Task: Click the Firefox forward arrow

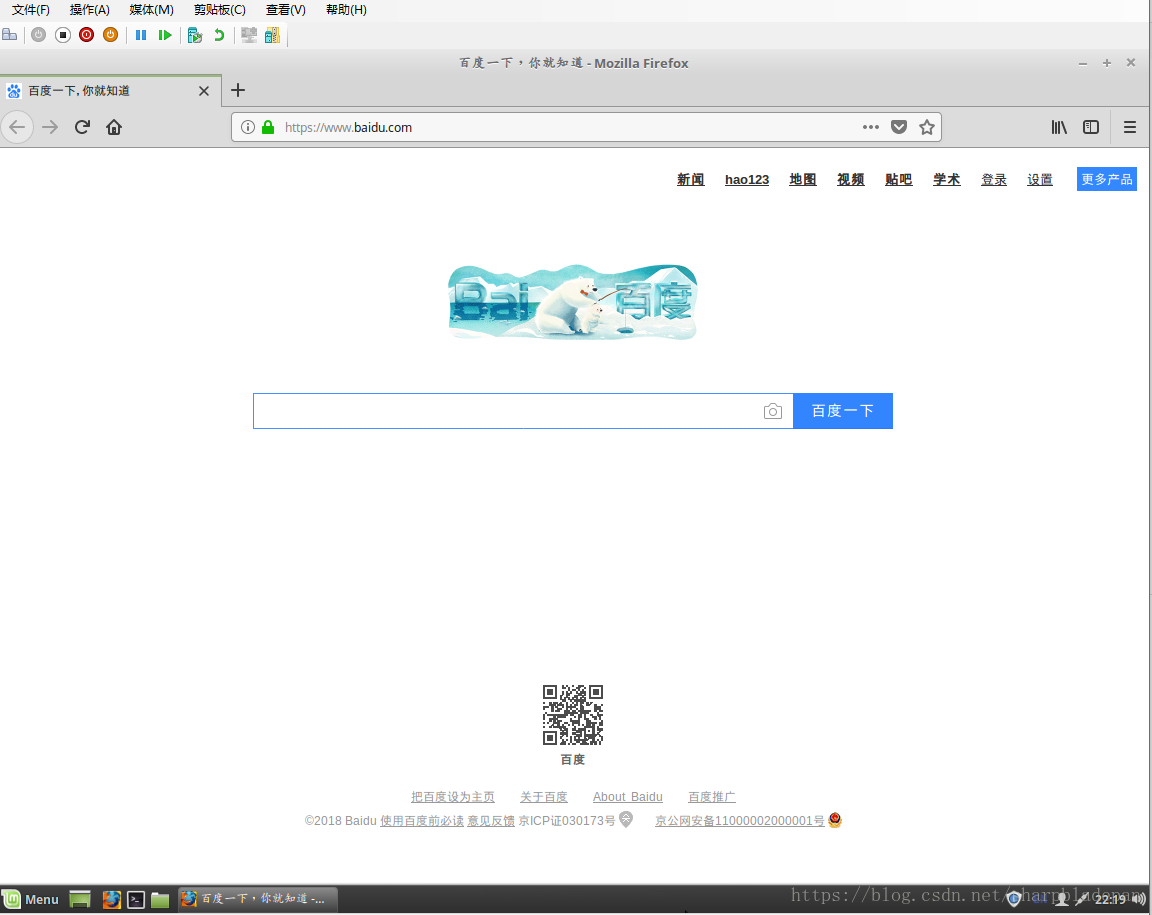Action: tap(50, 127)
